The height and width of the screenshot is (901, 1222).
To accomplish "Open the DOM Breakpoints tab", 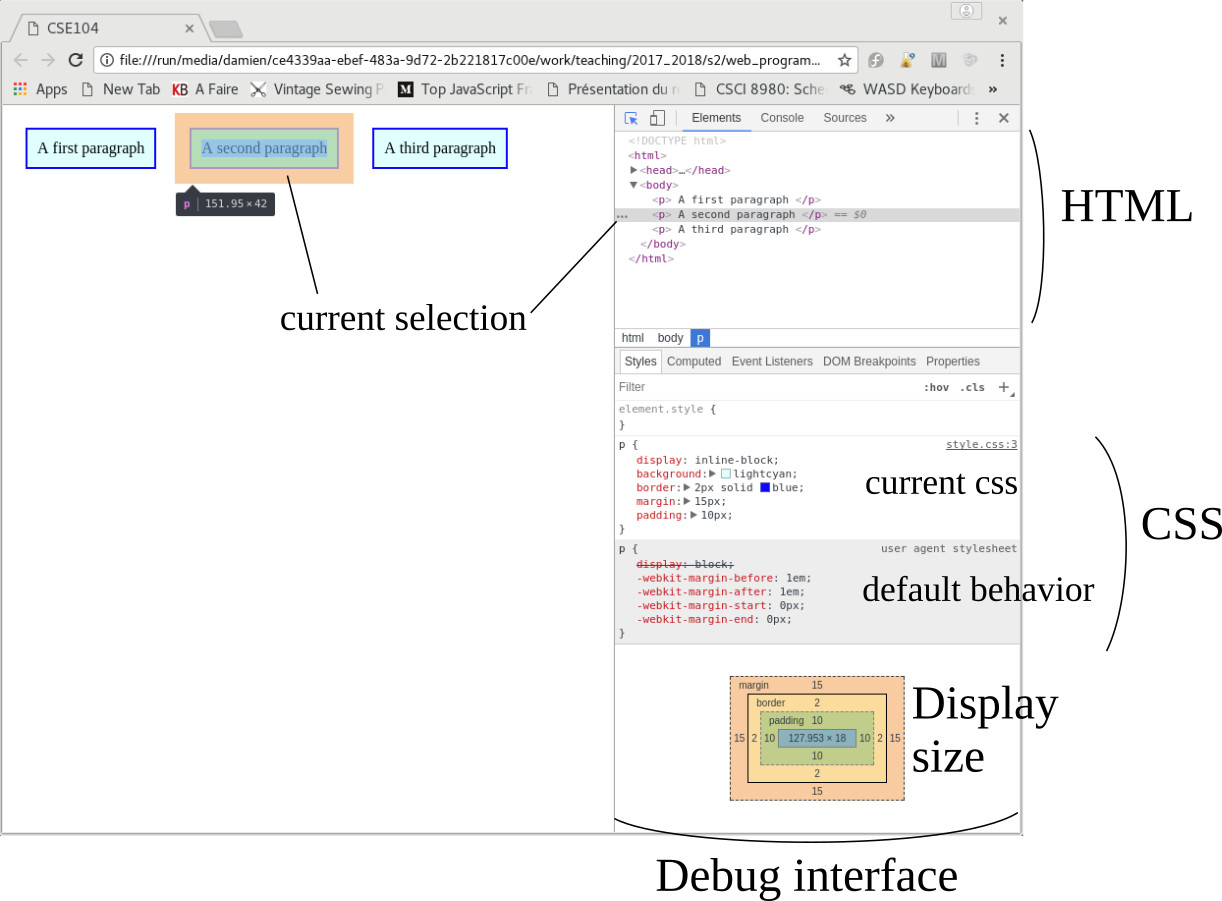I will pos(869,361).
